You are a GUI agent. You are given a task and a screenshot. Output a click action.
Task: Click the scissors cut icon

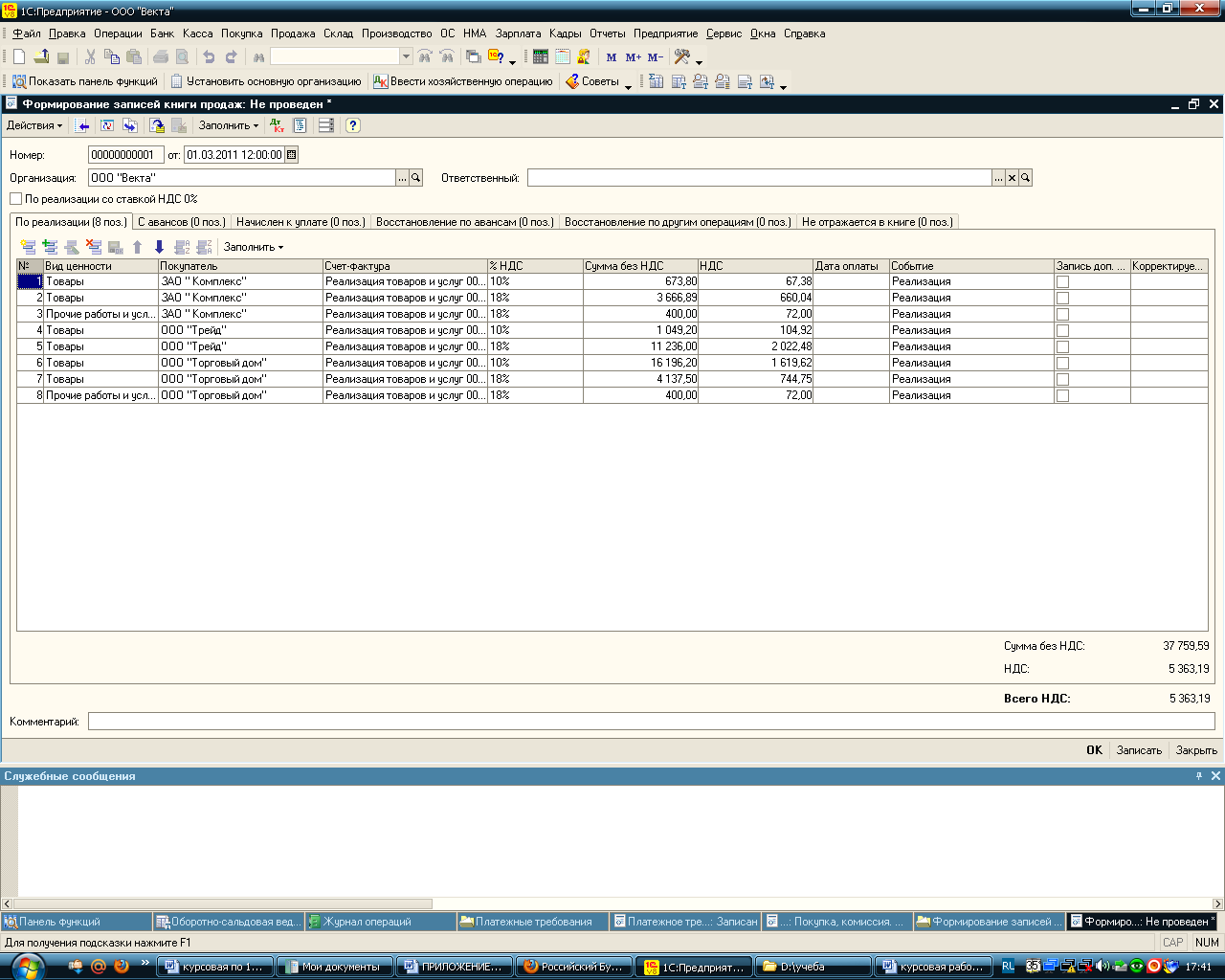(x=91, y=57)
